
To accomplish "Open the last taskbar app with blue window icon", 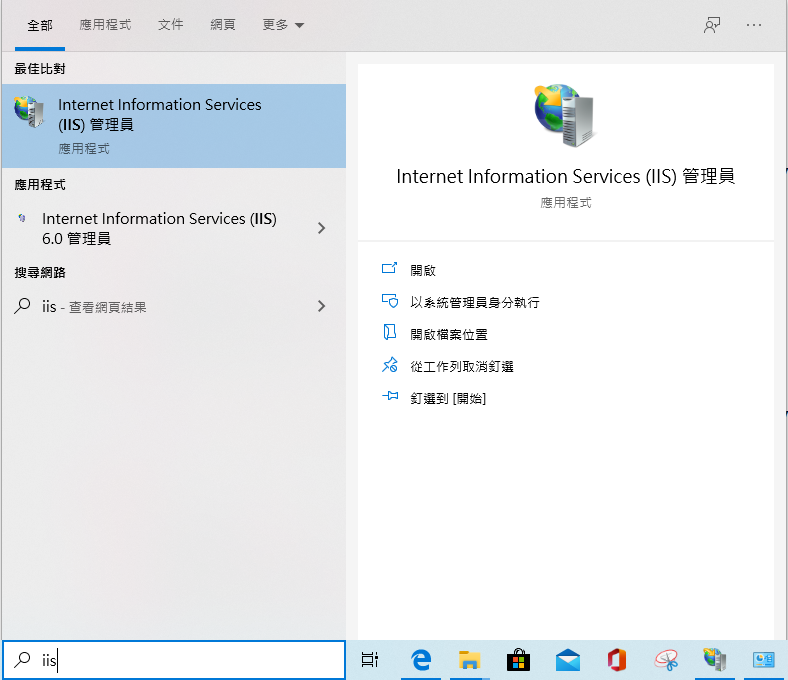I will coord(763,659).
